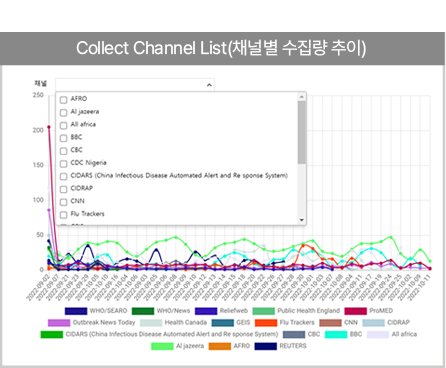Toggle Flu Trackers legend swatch

pos(266,323)
